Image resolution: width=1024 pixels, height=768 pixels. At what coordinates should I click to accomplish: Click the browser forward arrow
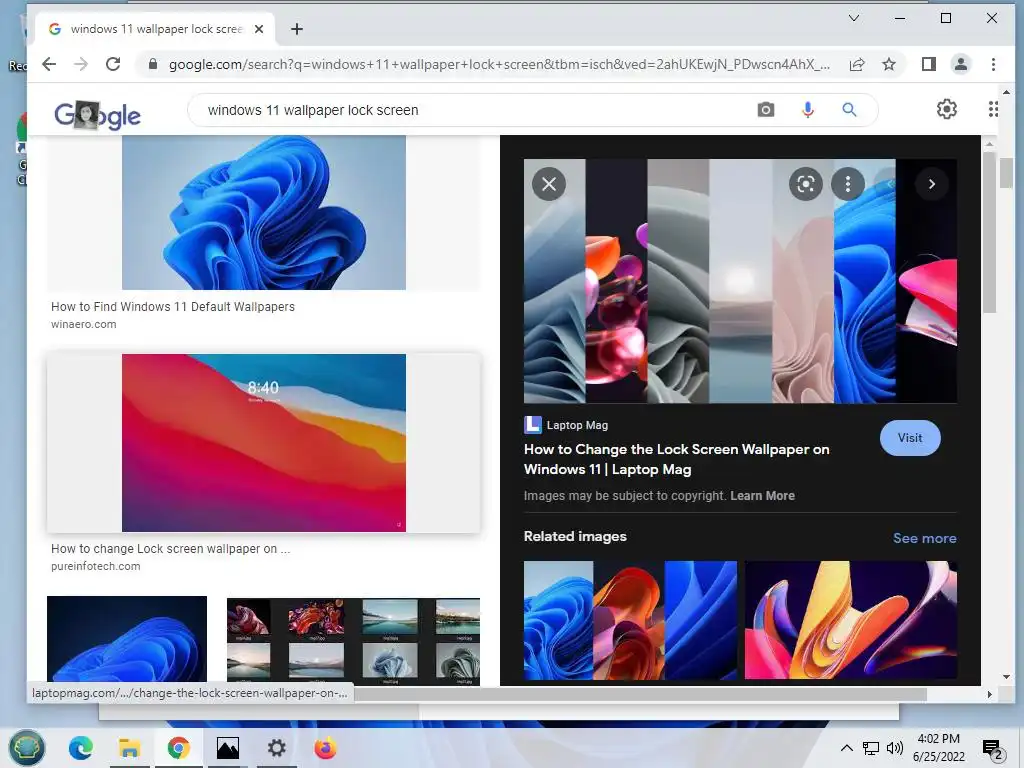(80, 64)
